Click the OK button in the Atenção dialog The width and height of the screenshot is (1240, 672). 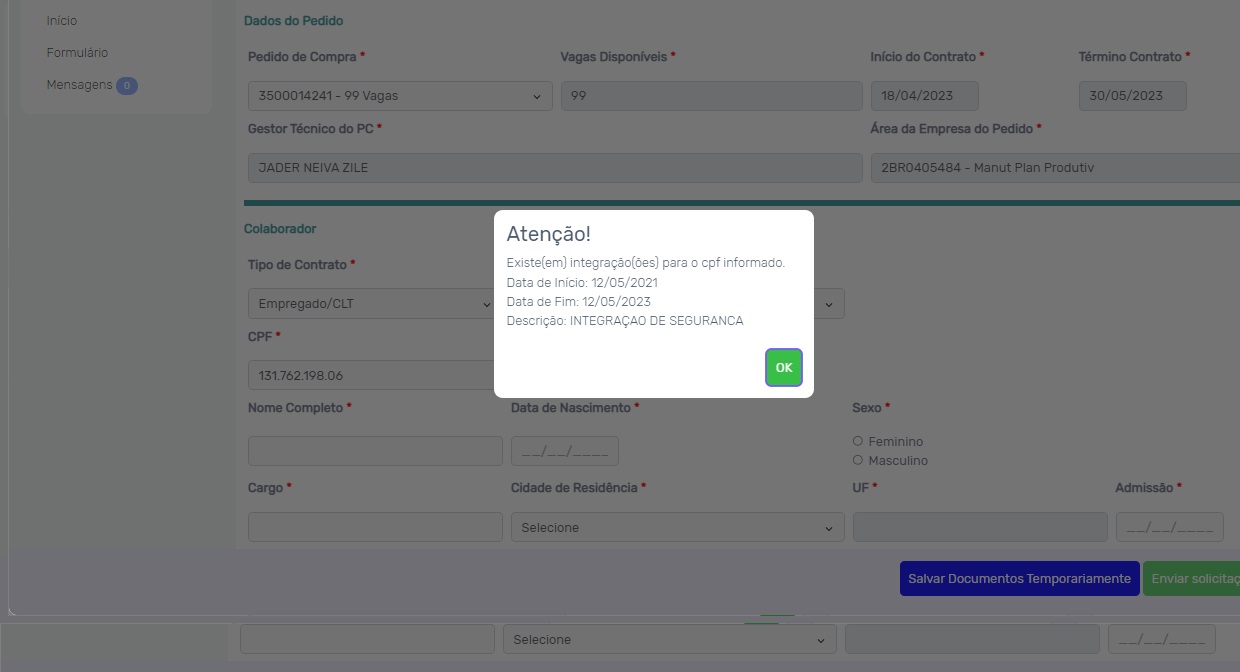(783, 368)
